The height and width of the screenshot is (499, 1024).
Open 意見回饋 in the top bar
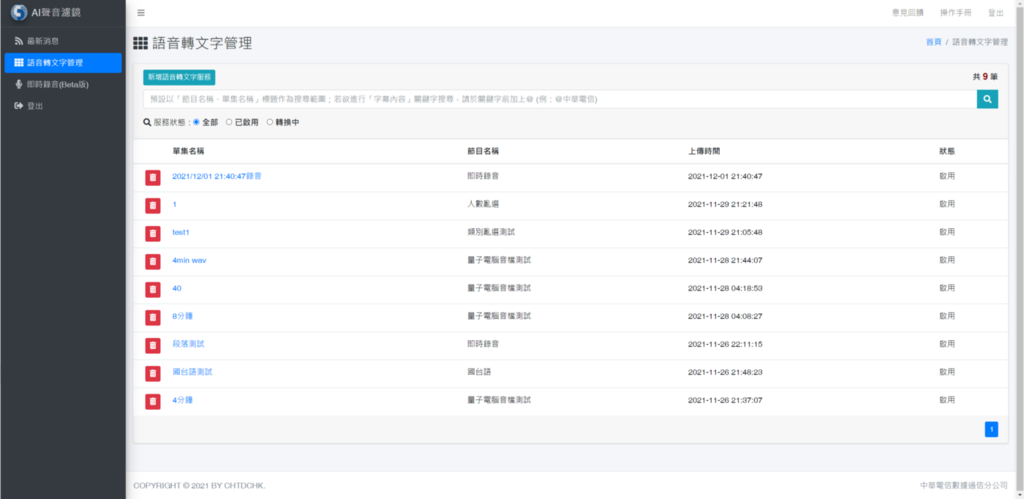908,13
